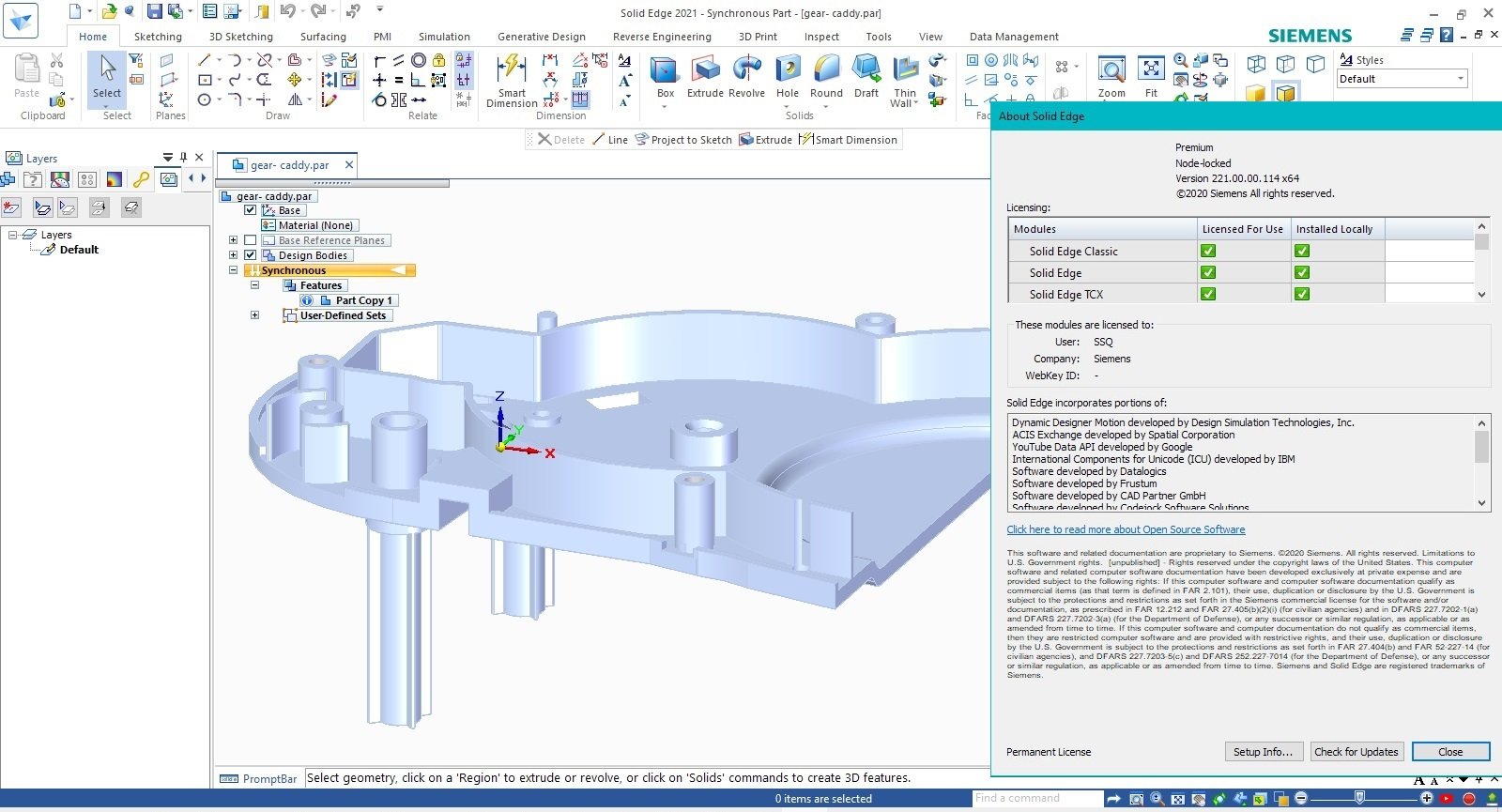
Task: Start the Smart Dimension command
Action: coord(512,81)
